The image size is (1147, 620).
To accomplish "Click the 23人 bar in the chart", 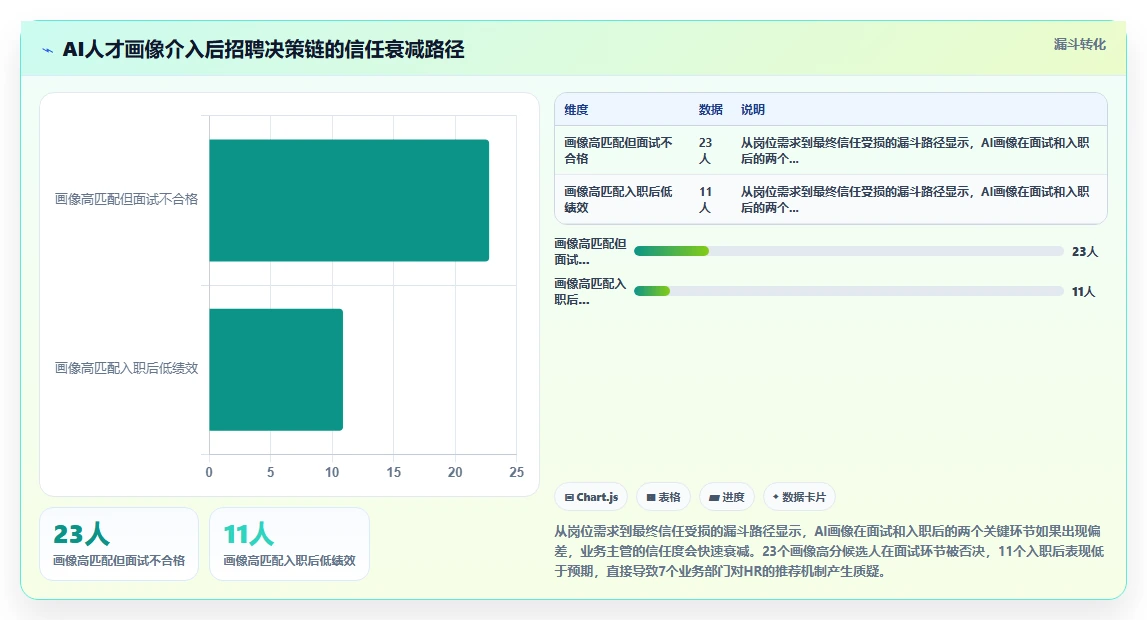I will [x=349, y=200].
